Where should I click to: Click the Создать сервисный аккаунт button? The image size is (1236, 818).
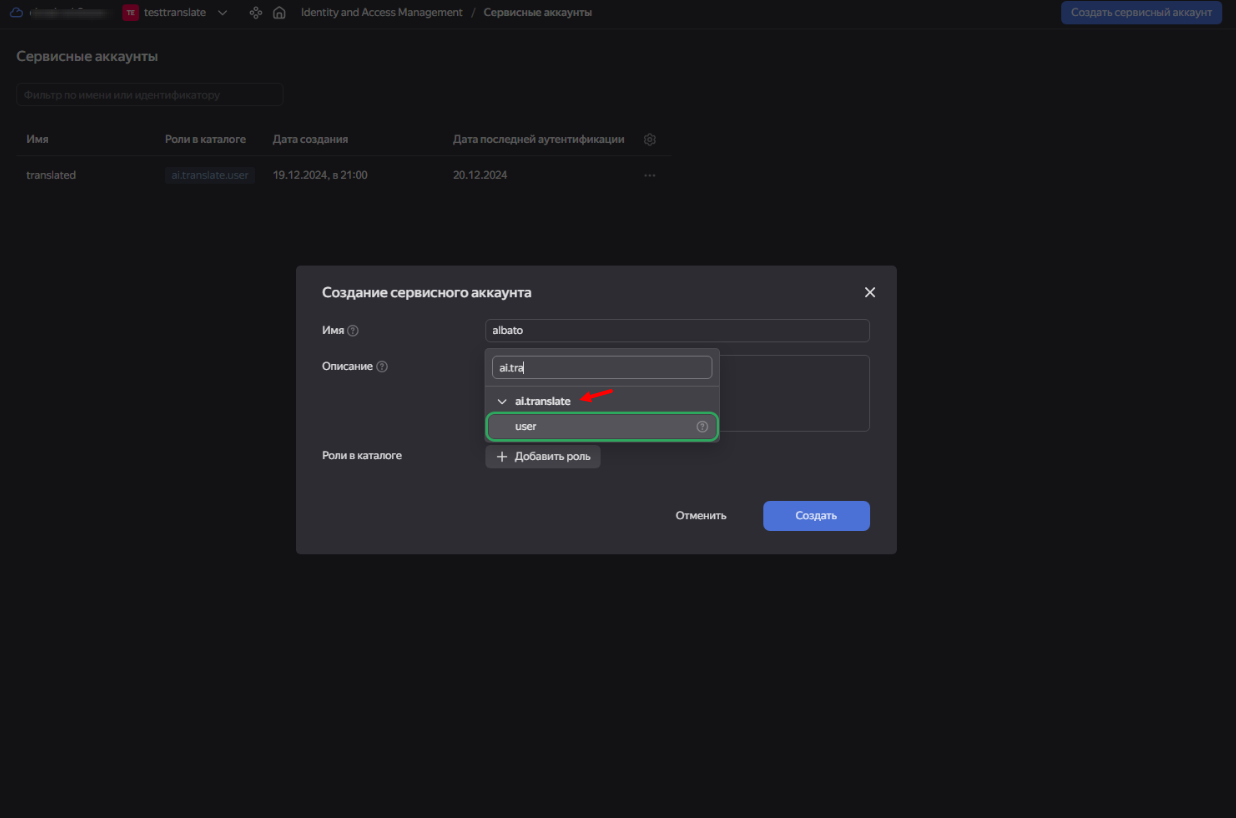[1140, 13]
